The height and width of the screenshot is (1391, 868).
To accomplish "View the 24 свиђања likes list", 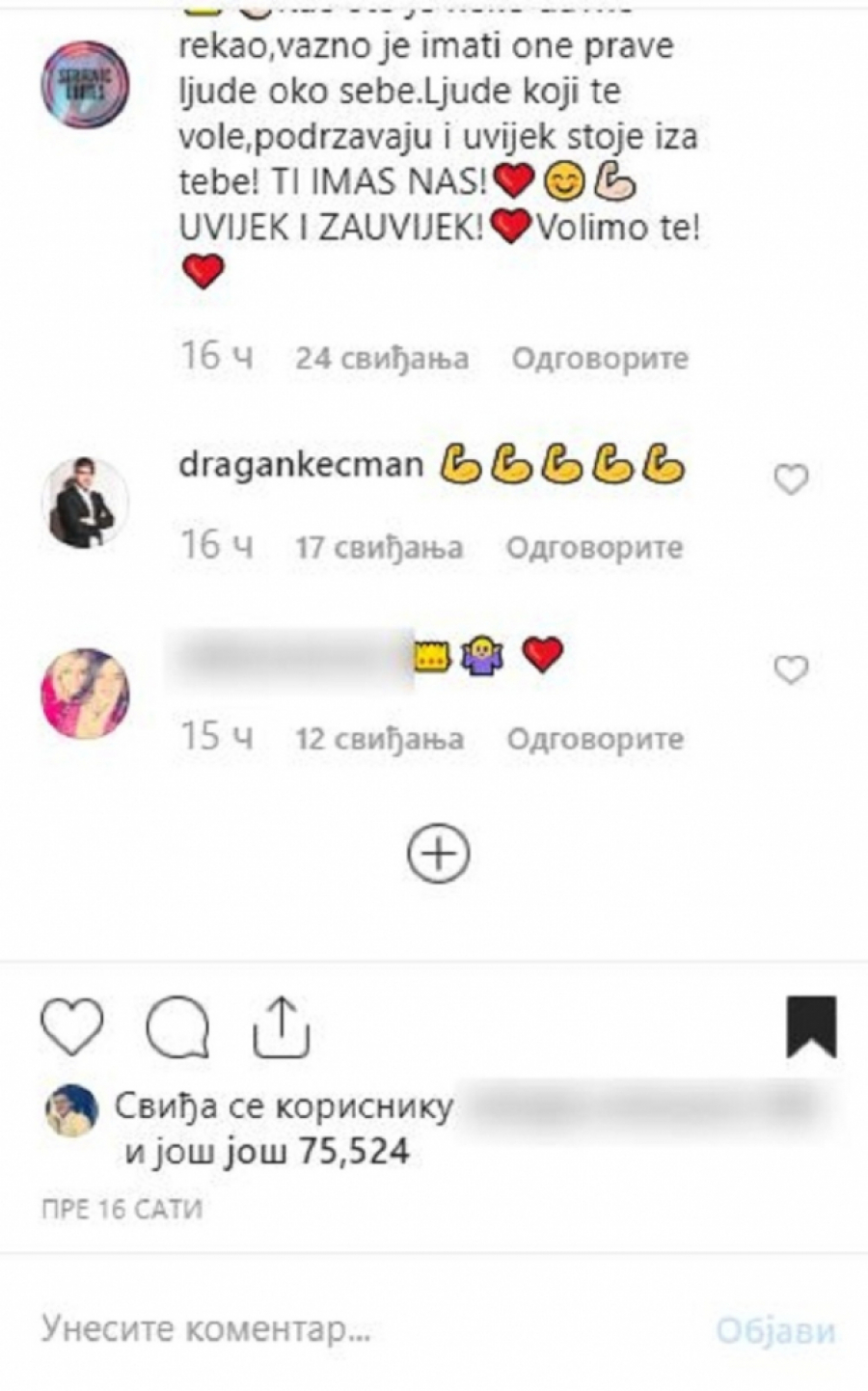I will click(x=382, y=359).
